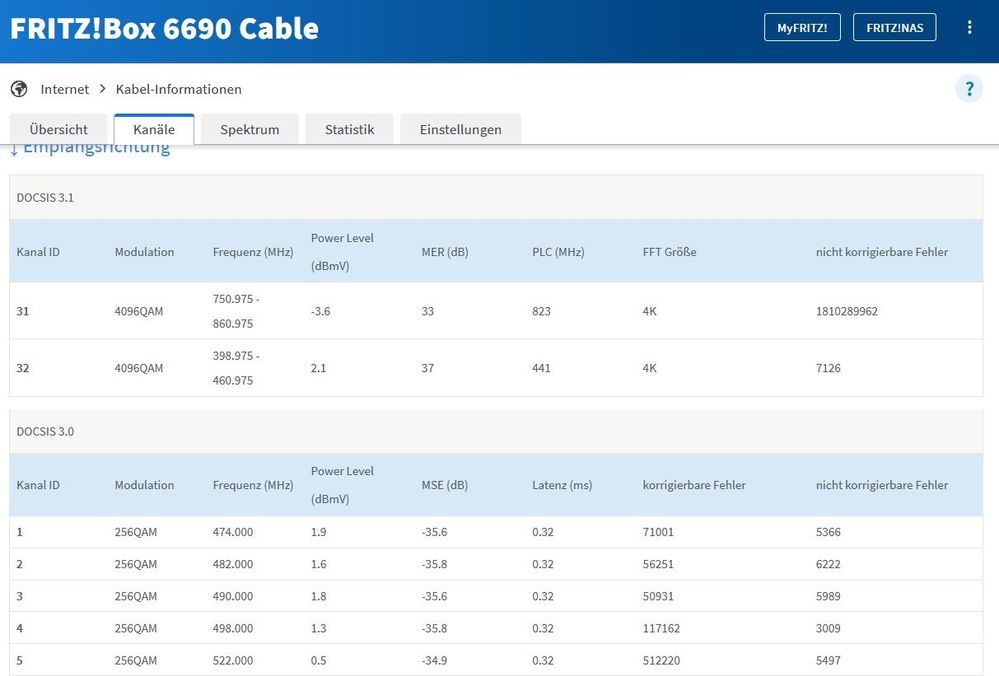Open the three-dot options menu
Screen dimensions: 999x676
click(969, 27)
